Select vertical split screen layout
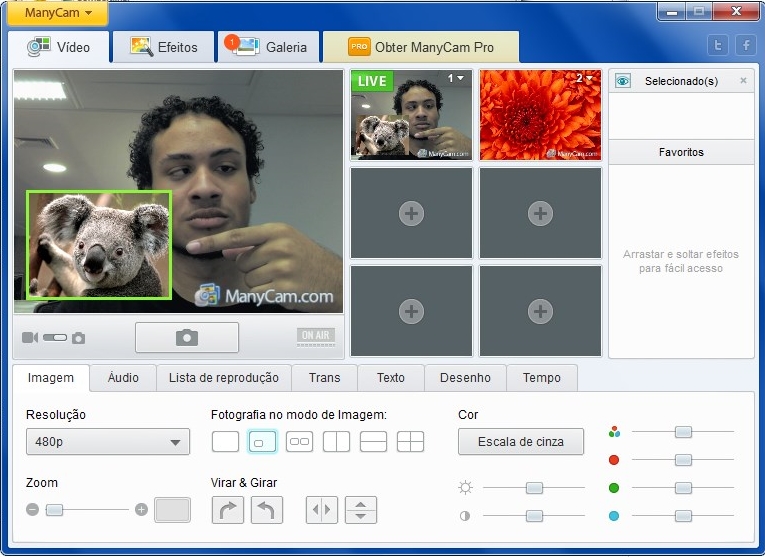This screenshot has width=765, height=557. [337, 442]
